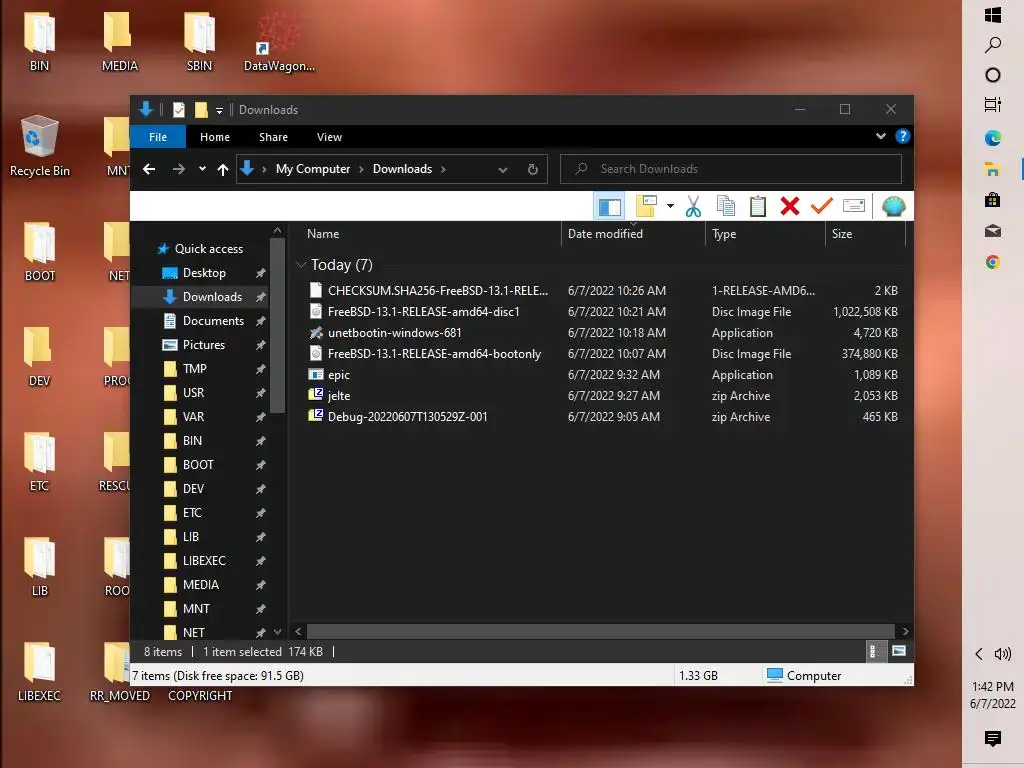Go back with the left arrow
This screenshot has height=768, width=1024.
point(149,169)
